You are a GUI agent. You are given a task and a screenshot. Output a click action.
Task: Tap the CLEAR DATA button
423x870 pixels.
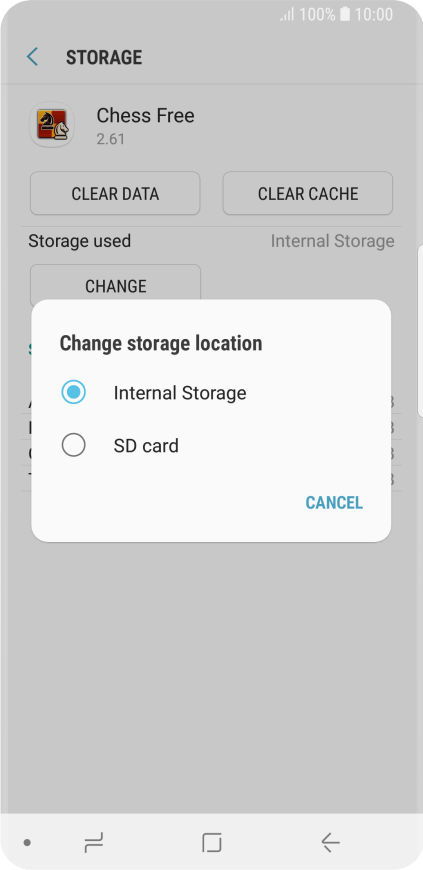click(115, 193)
